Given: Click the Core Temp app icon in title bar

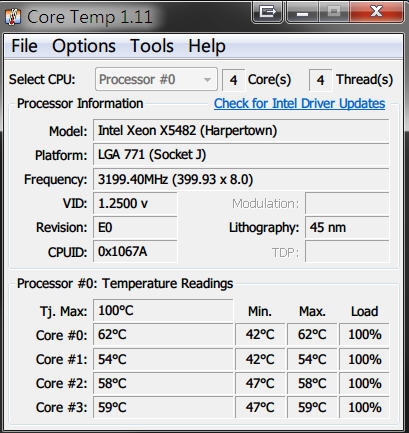Looking at the screenshot, I should [13, 17].
